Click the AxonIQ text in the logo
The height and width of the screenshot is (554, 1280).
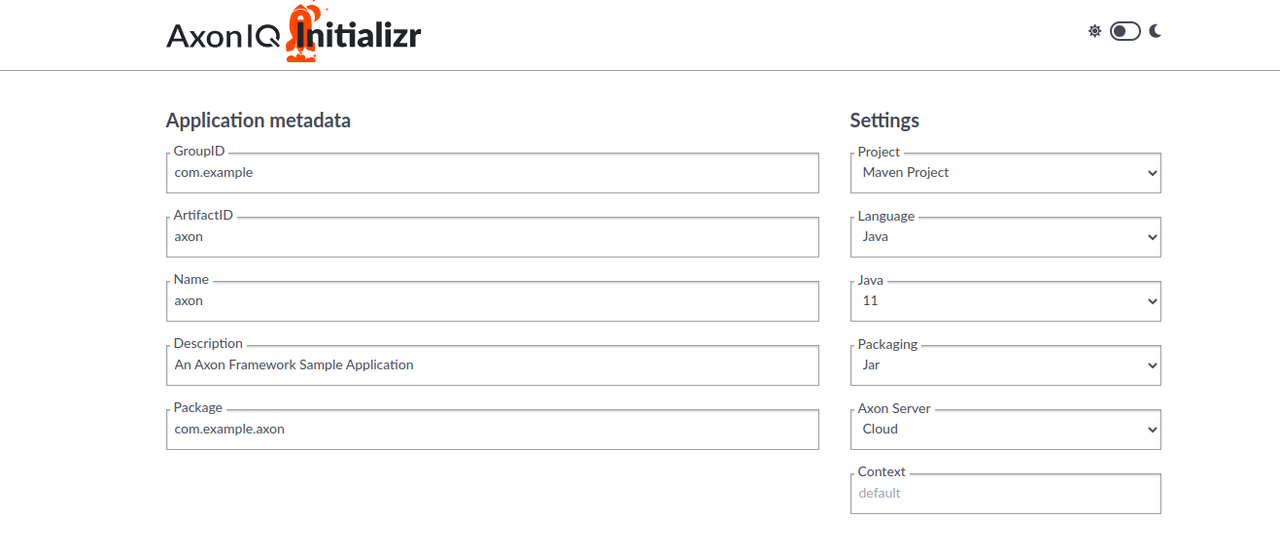point(224,37)
